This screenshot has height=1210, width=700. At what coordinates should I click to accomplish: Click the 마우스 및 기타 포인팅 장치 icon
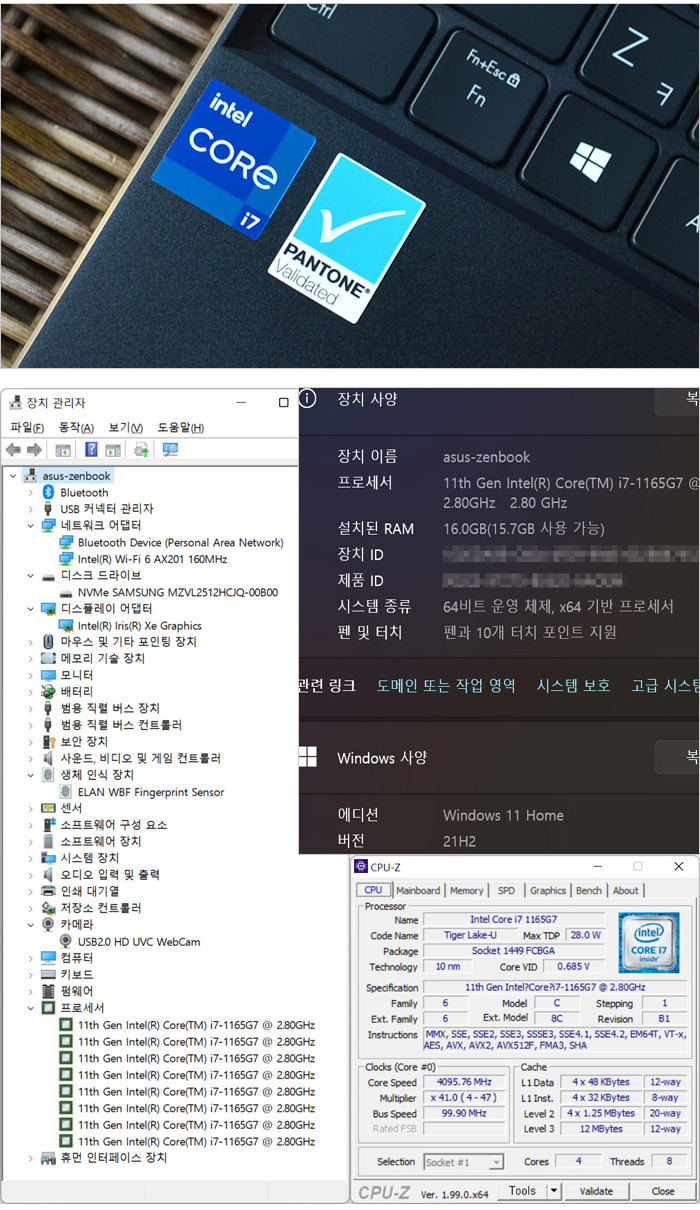[x=48, y=641]
